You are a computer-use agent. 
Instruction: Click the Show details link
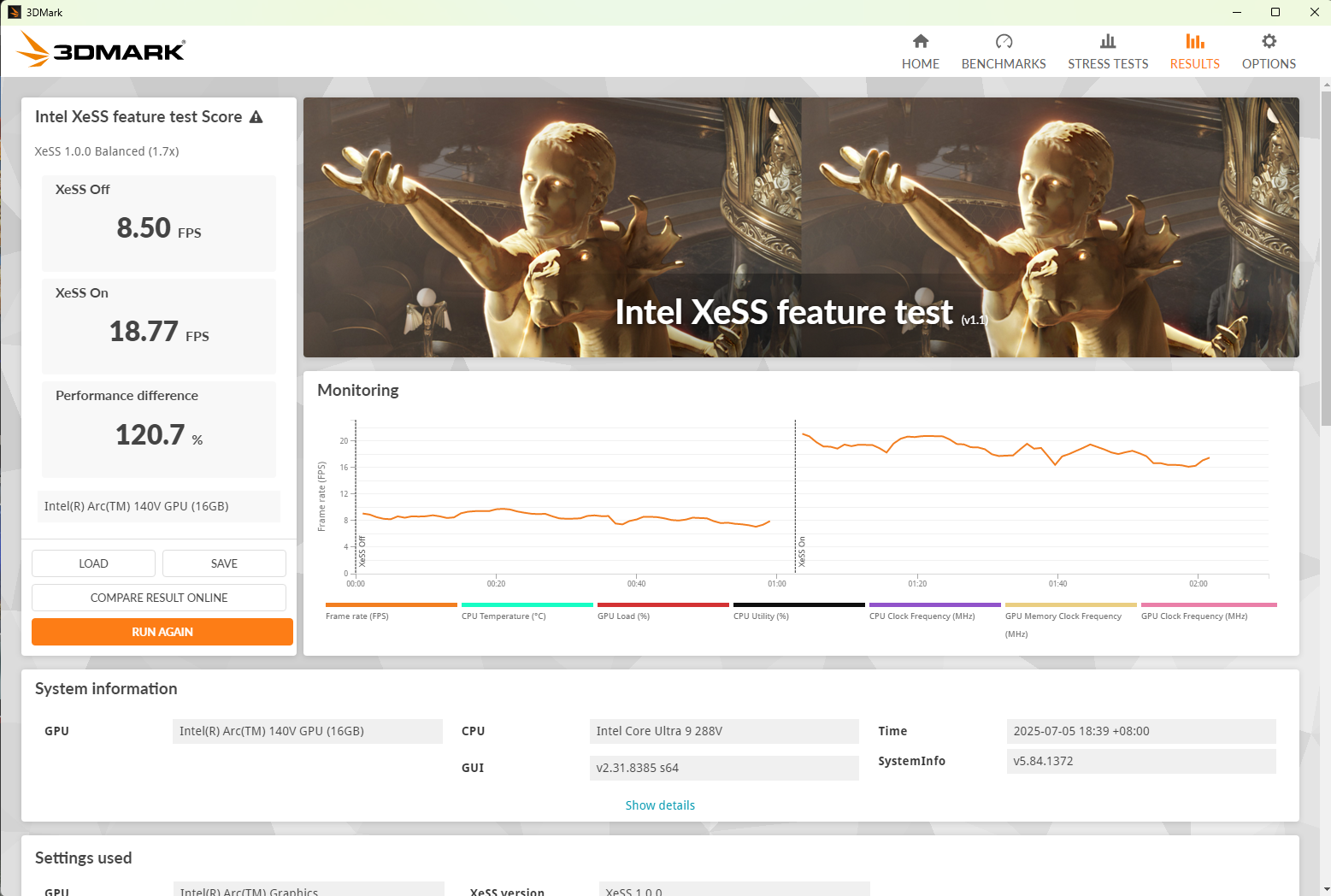[660, 805]
